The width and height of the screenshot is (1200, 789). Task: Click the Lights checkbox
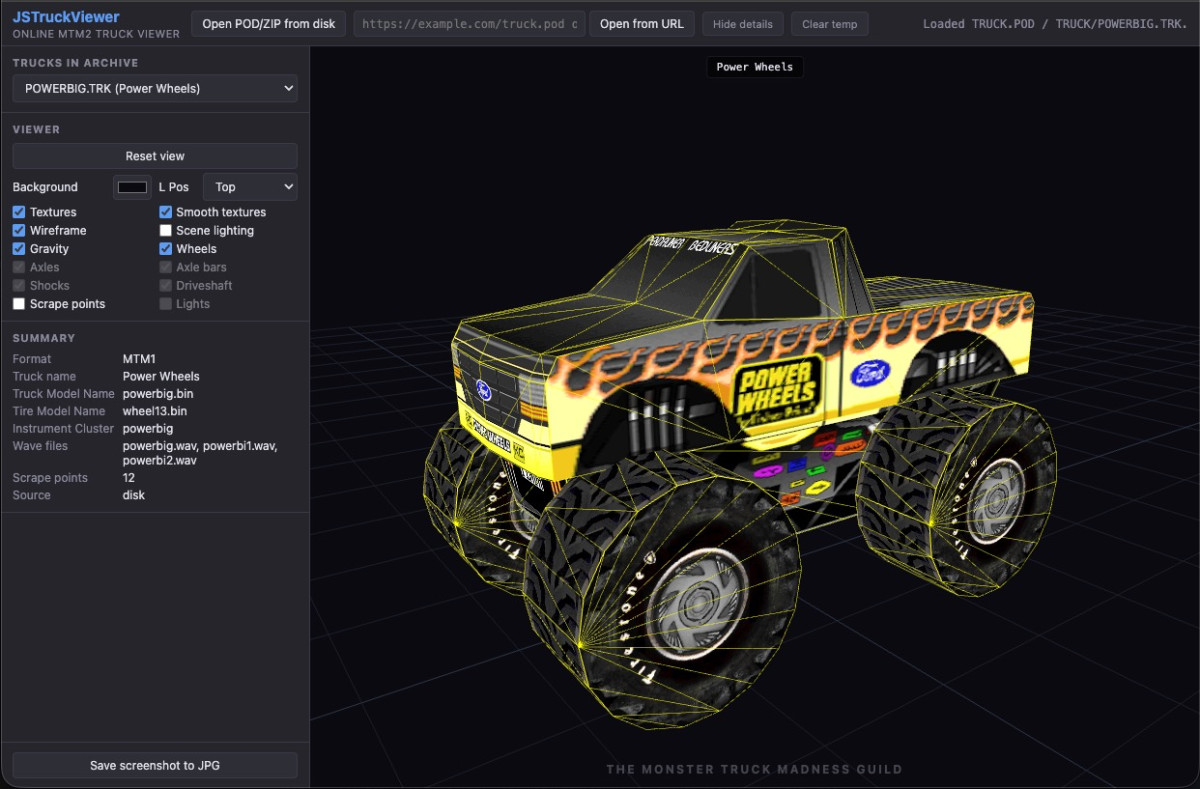pos(166,303)
